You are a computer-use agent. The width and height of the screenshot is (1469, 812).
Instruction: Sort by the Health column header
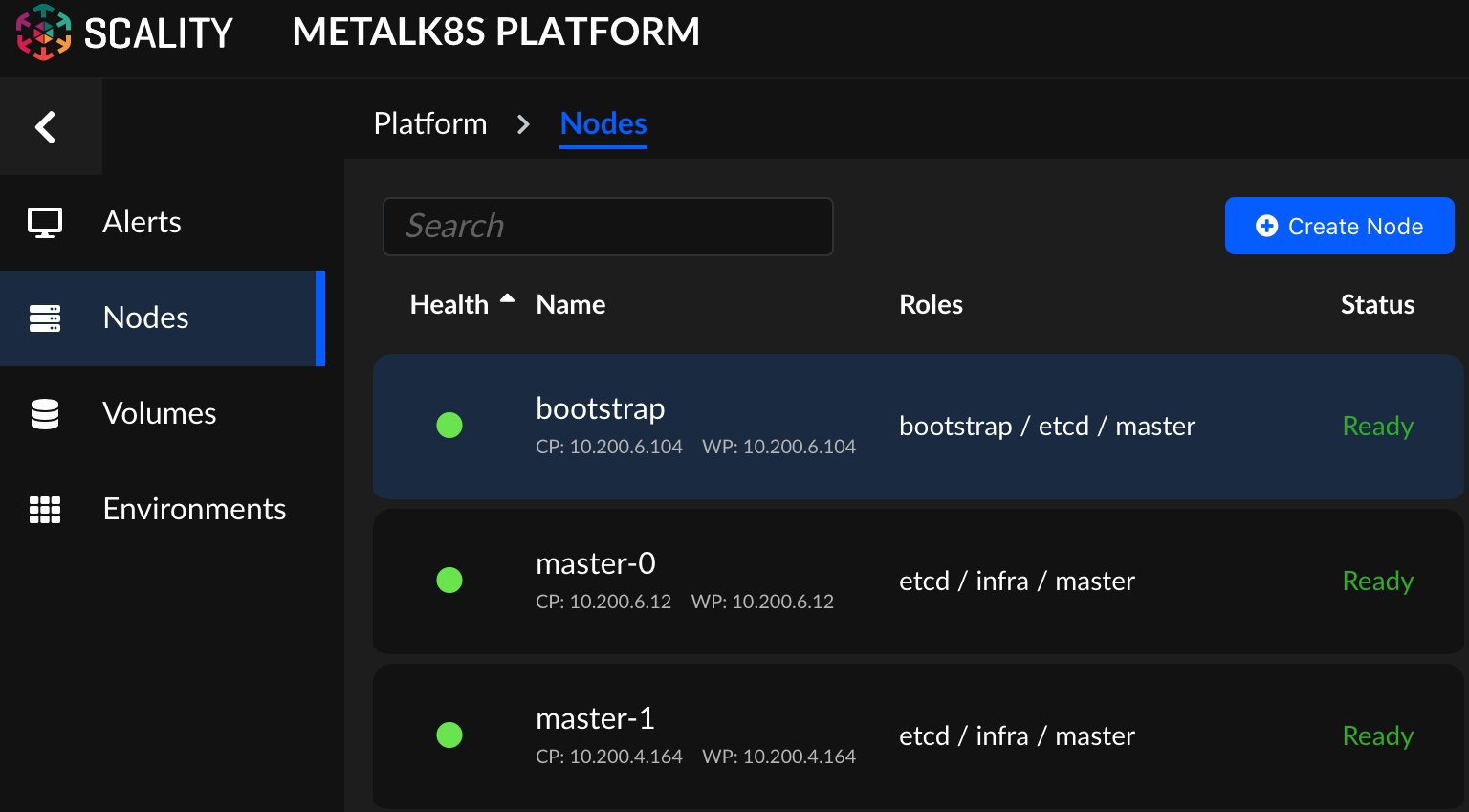tap(449, 304)
